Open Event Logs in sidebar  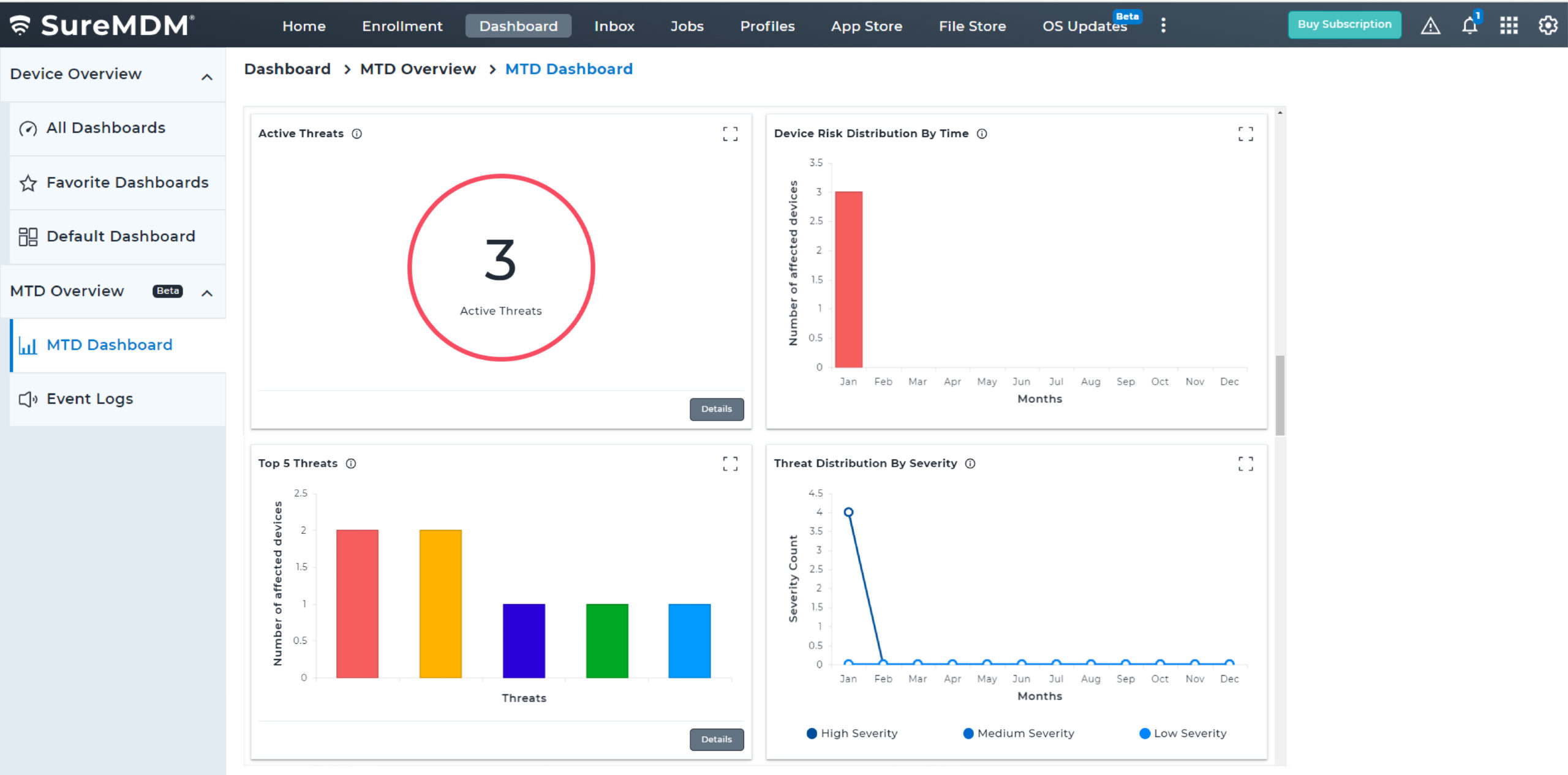coord(118,400)
